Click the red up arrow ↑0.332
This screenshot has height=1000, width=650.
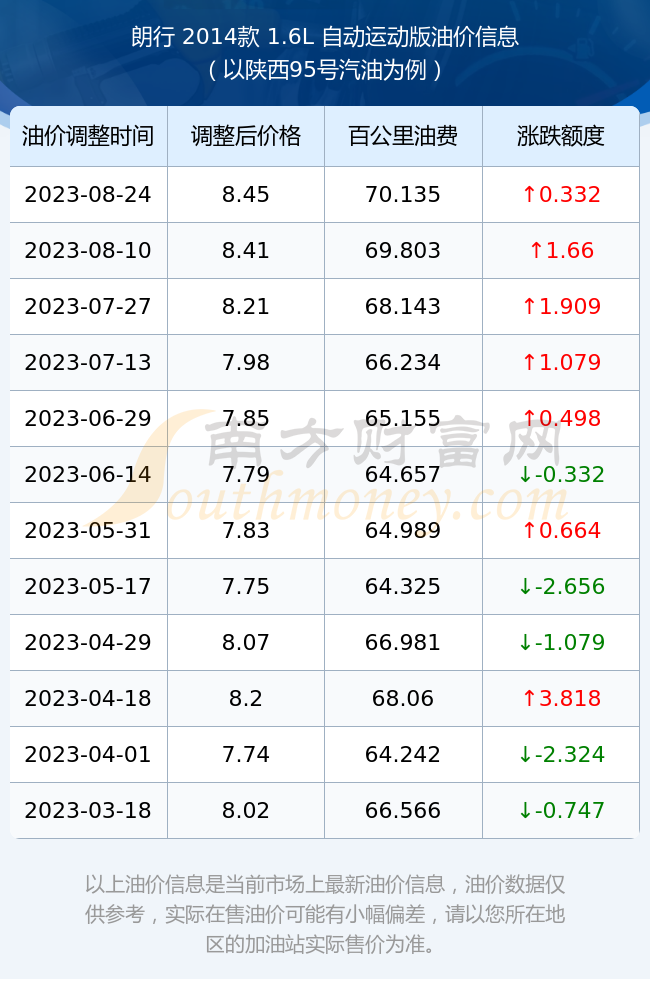point(529,195)
